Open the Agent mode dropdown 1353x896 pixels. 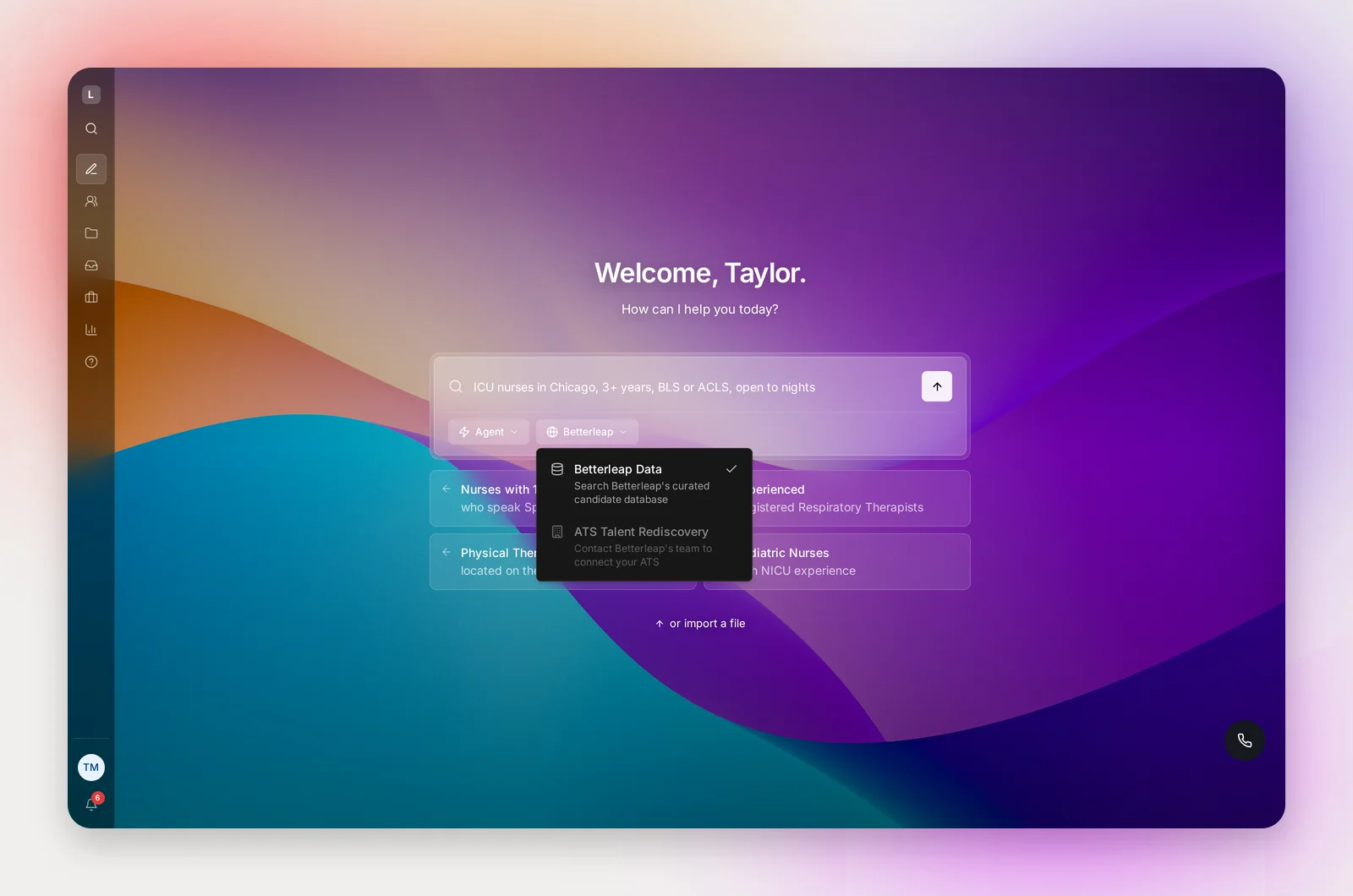(489, 432)
